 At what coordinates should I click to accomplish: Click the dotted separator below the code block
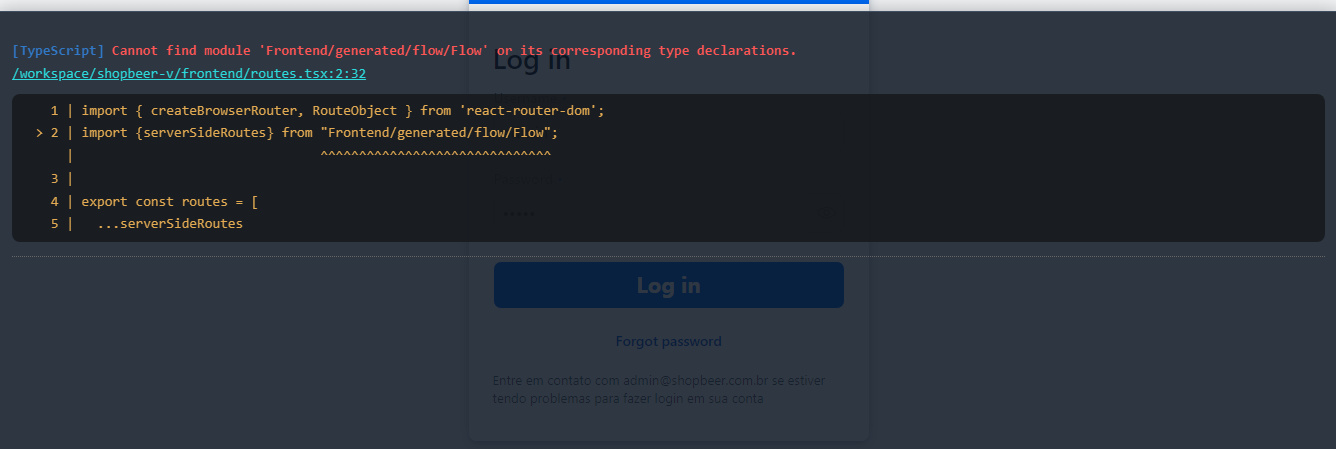668,256
